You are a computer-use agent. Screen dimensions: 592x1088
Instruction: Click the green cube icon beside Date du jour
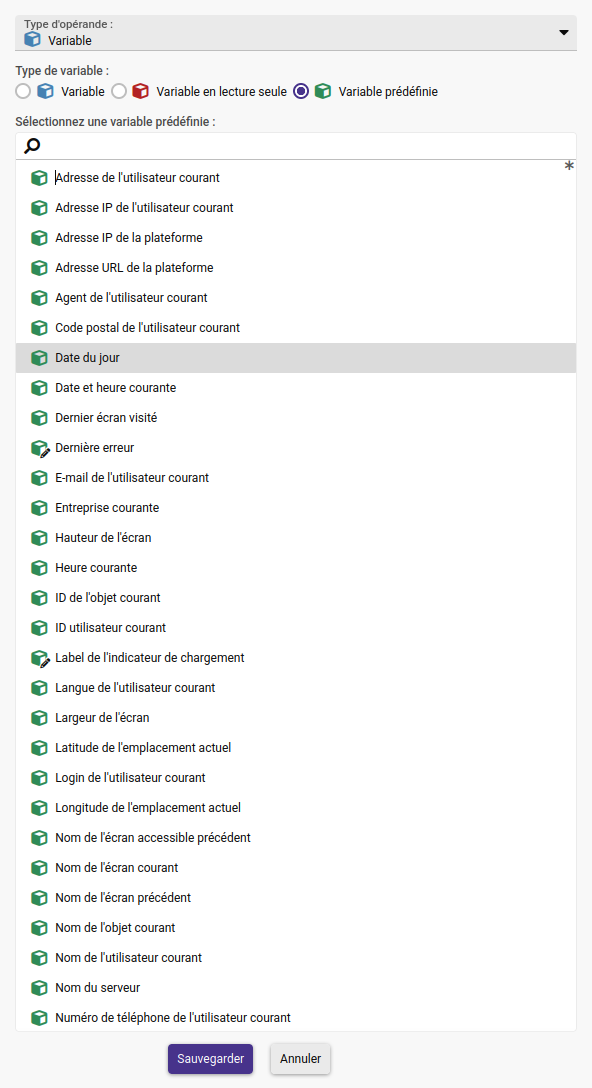click(x=40, y=358)
